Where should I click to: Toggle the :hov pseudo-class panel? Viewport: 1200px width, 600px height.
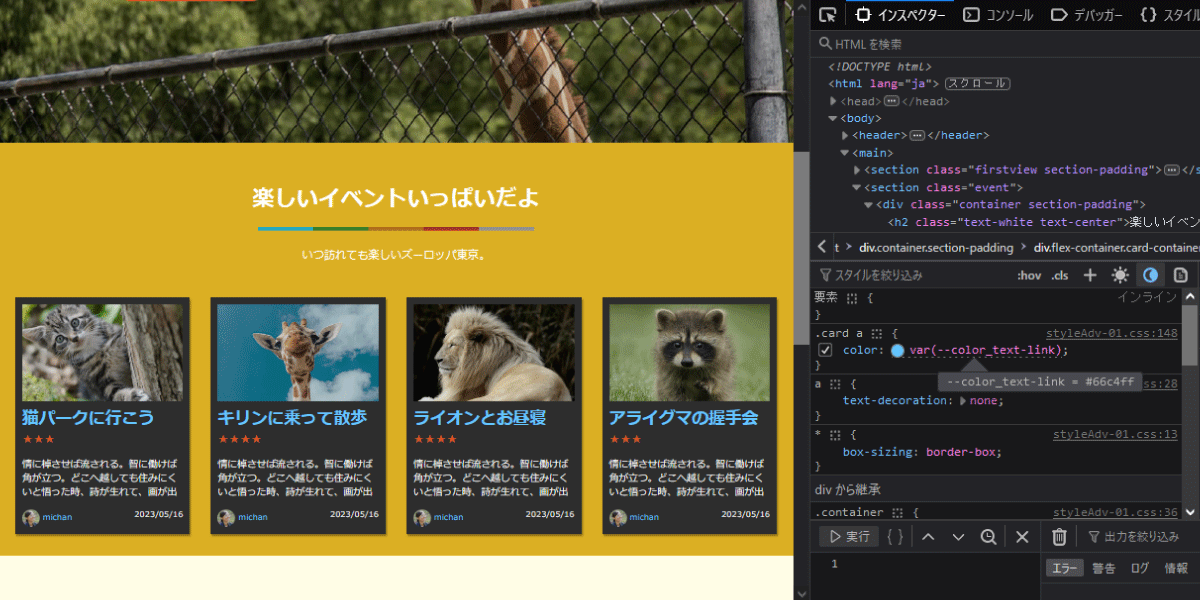[1029, 275]
